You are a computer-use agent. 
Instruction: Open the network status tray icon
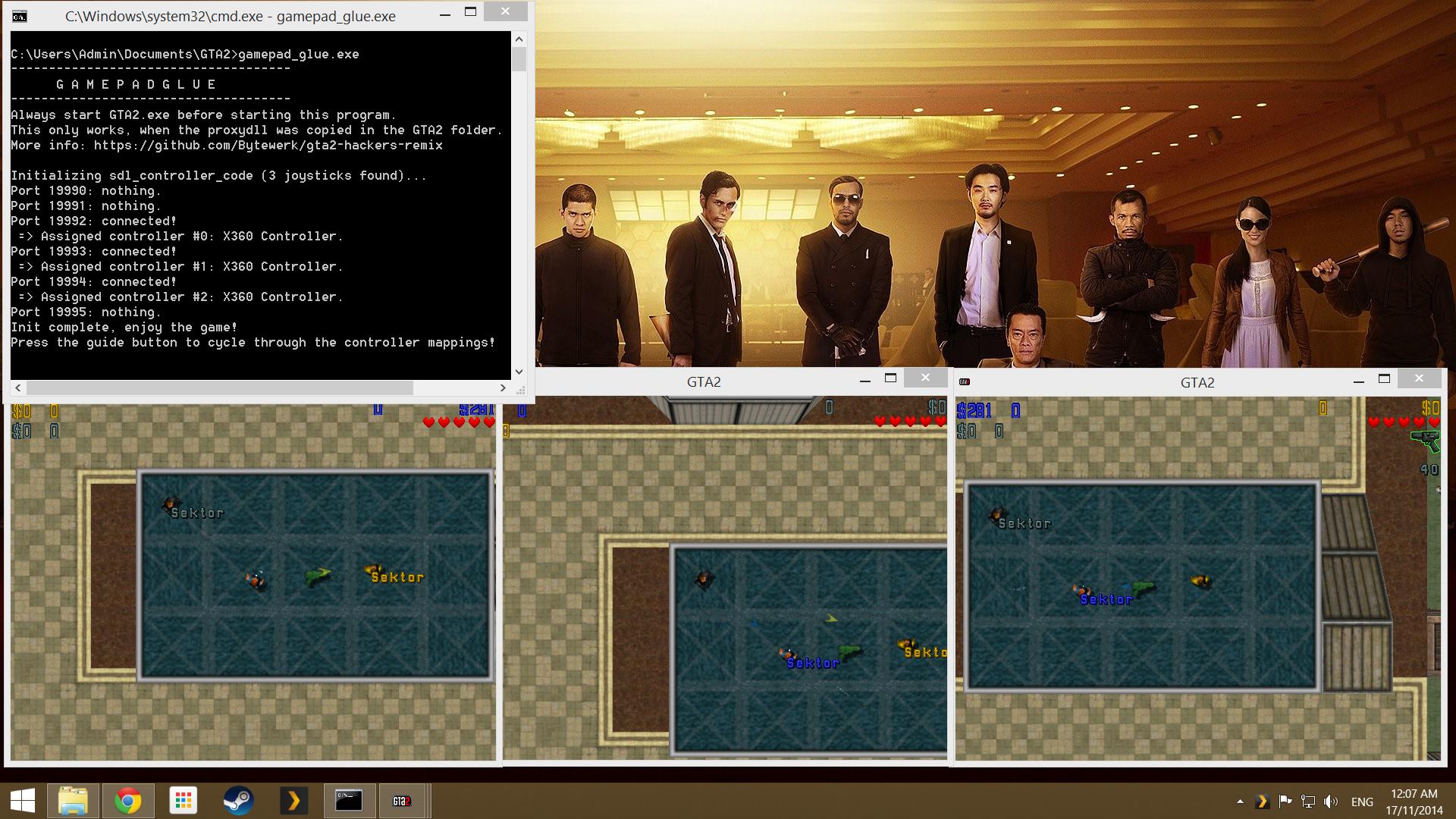(x=1308, y=802)
